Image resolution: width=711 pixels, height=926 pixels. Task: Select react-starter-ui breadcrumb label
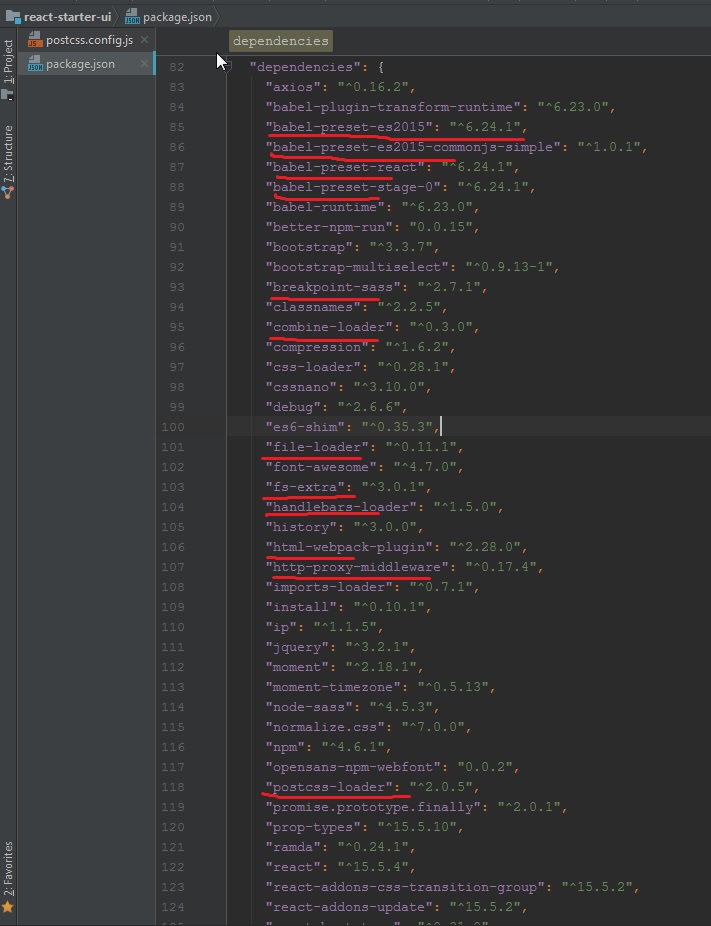[67, 17]
